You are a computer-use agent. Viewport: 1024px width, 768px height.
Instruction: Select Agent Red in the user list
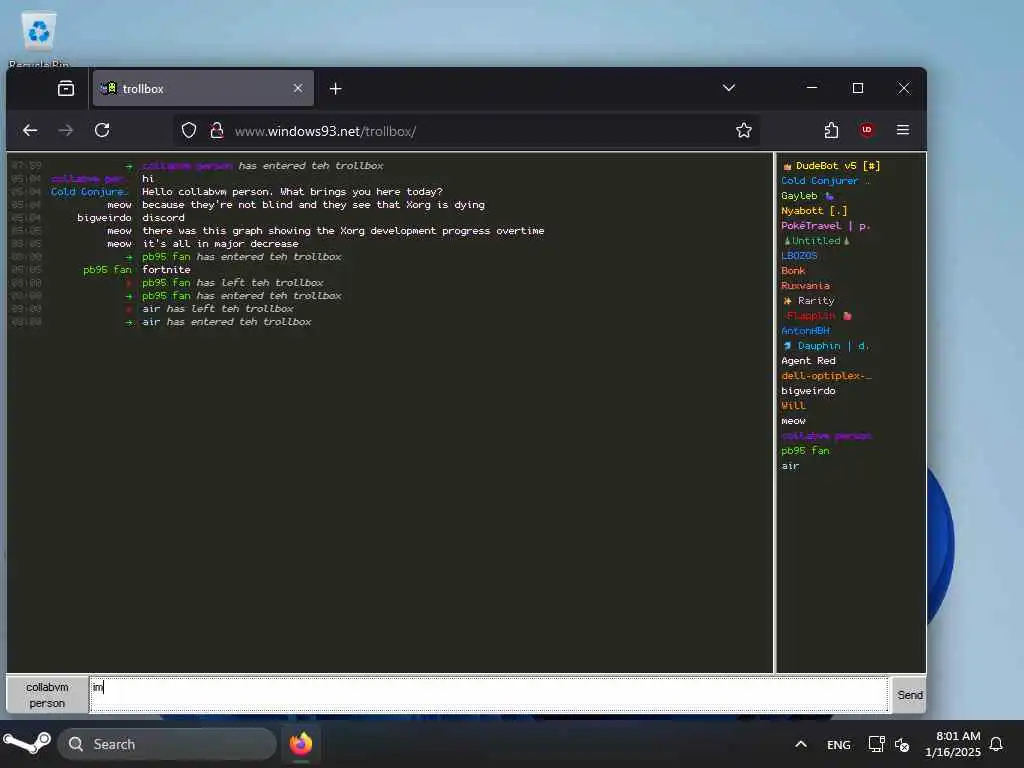(808, 361)
